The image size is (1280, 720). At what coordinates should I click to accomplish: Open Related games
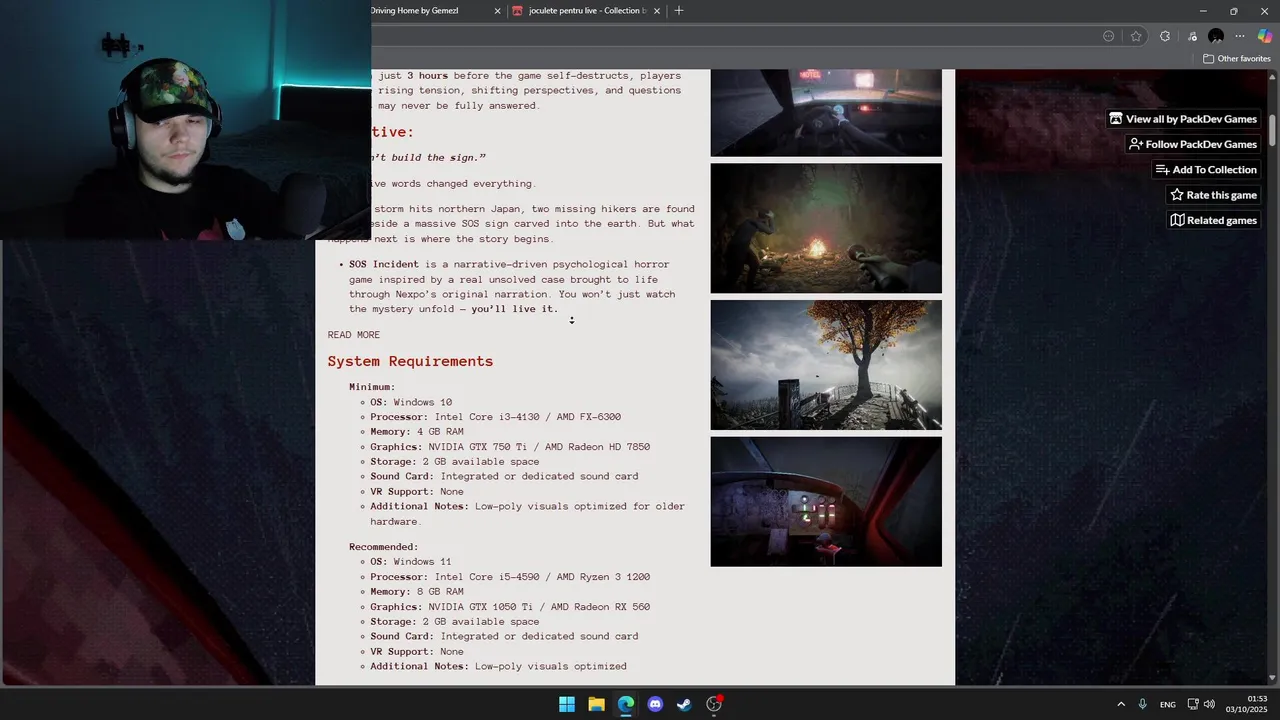pos(1214,220)
